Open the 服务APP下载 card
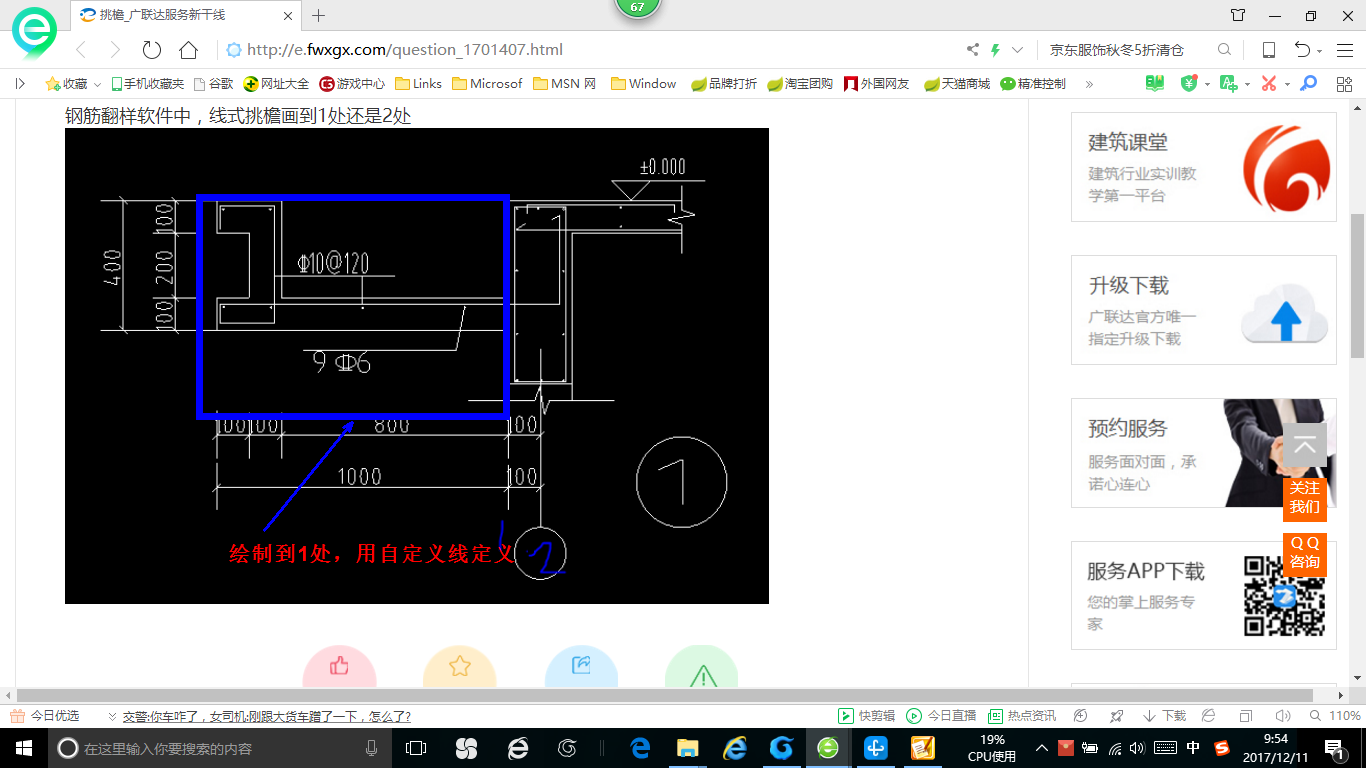The image size is (1366, 768). click(1204, 596)
